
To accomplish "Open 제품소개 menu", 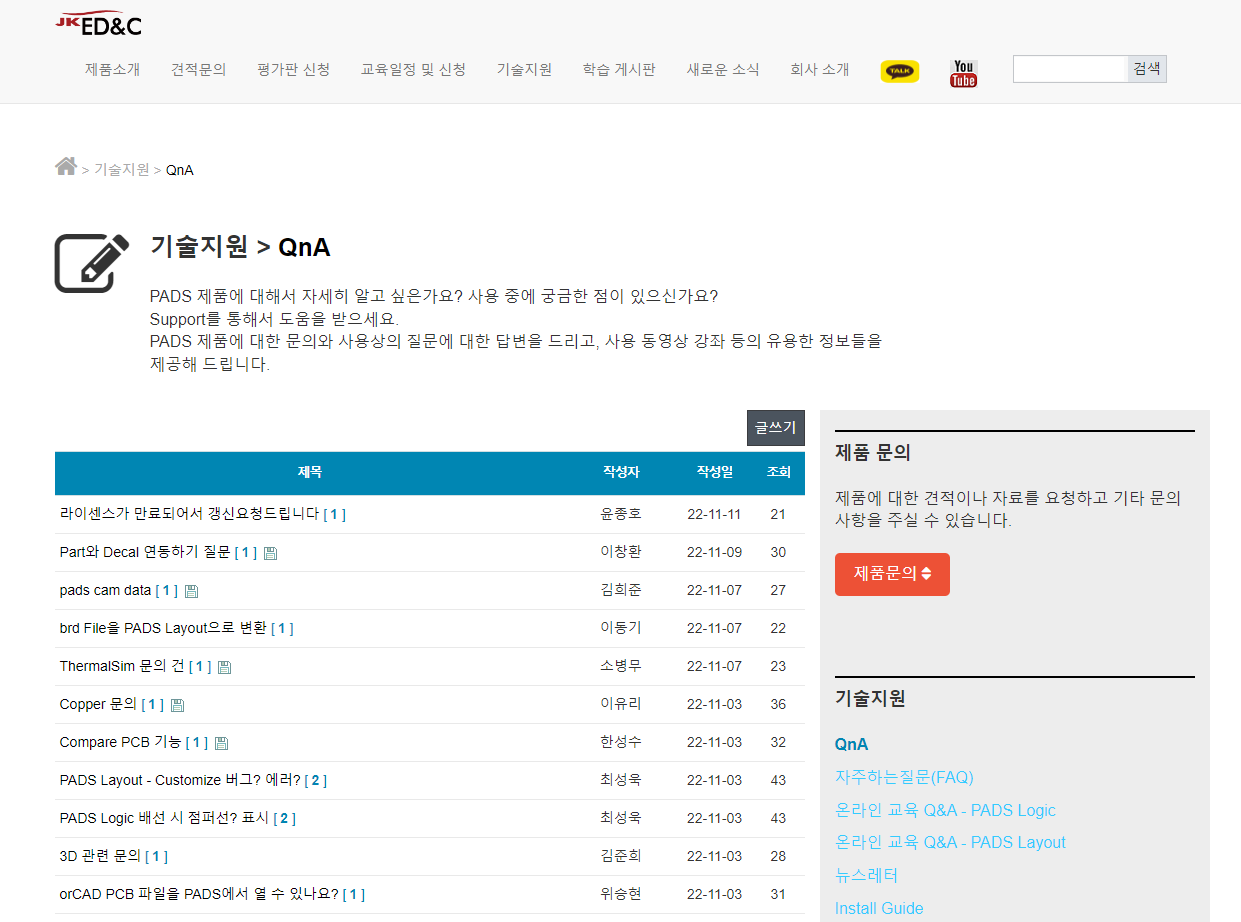I will tap(113, 69).
